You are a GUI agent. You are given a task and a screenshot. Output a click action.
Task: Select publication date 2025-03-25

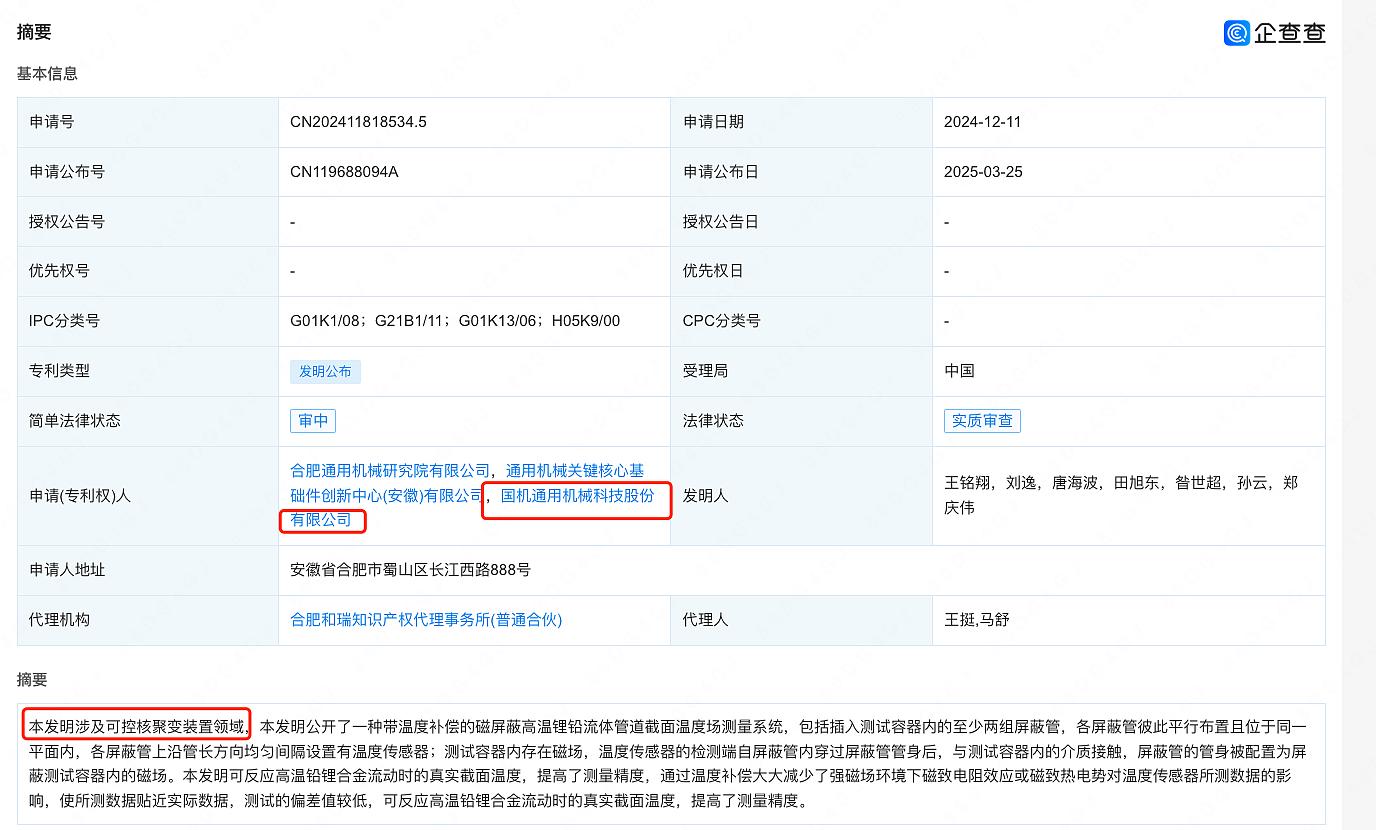(x=983, y=172)
